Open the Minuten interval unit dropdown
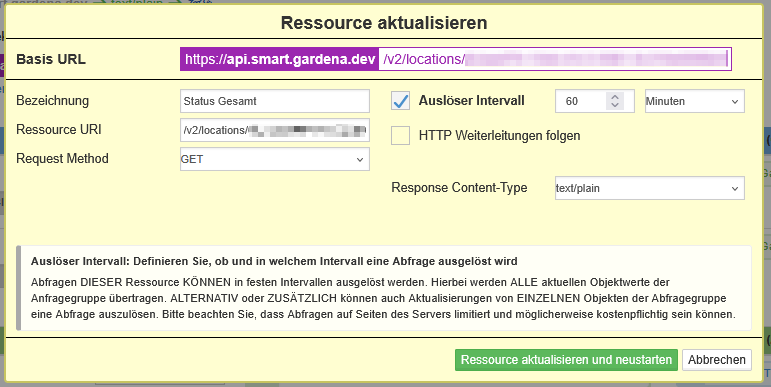Image resolution: width=771 pixels, height=387 pixels. pyautogui.click(x=694, y=101)
